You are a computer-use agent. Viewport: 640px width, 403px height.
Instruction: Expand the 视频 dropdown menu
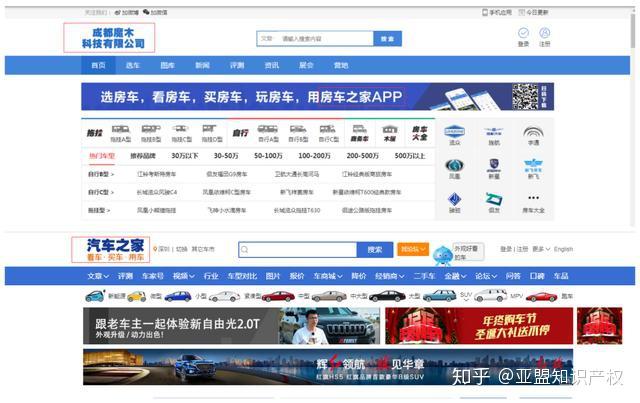pyautogui.click(x=183, y=276)
